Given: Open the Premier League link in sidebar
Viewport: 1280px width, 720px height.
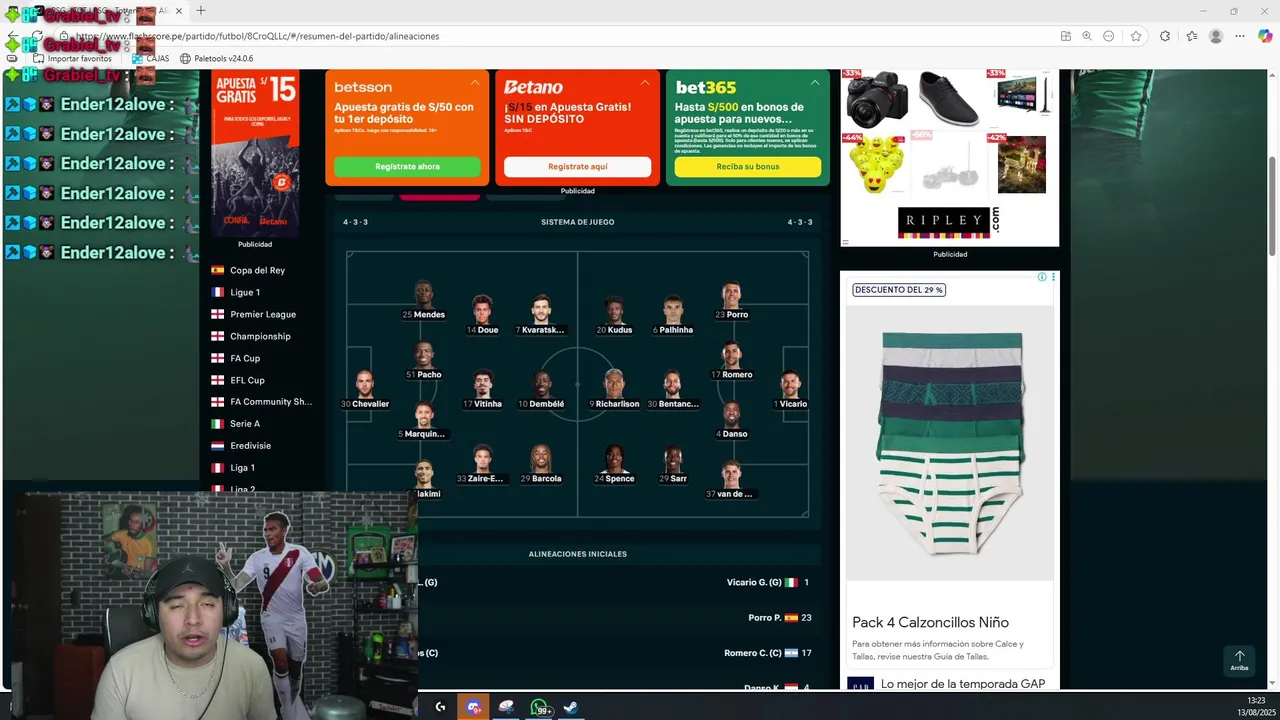Looking at the screenshot, I should tap(263, 314).
